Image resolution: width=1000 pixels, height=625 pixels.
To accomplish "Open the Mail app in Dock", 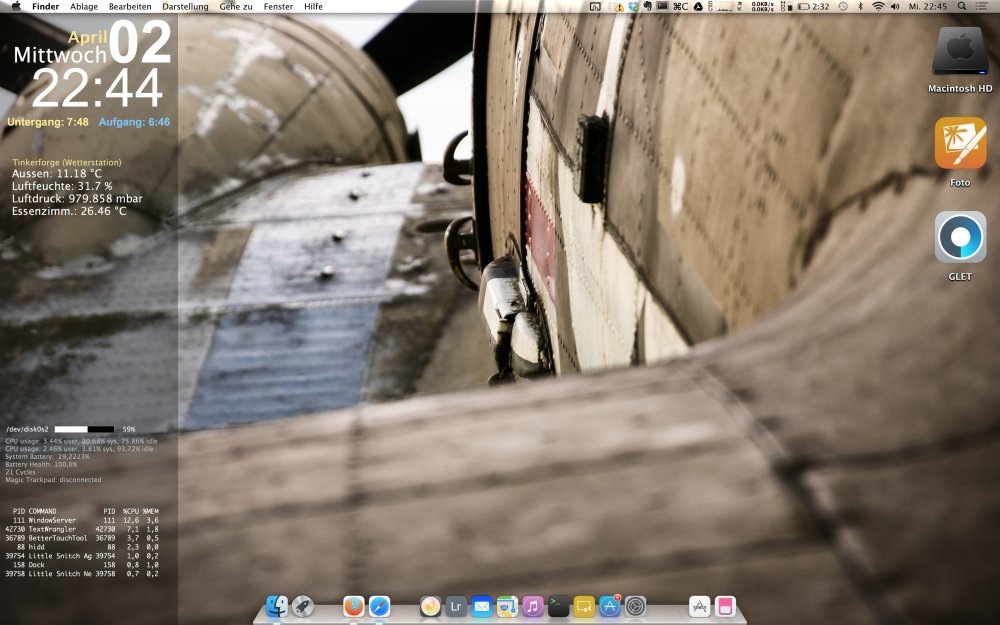I will [482, 606].
